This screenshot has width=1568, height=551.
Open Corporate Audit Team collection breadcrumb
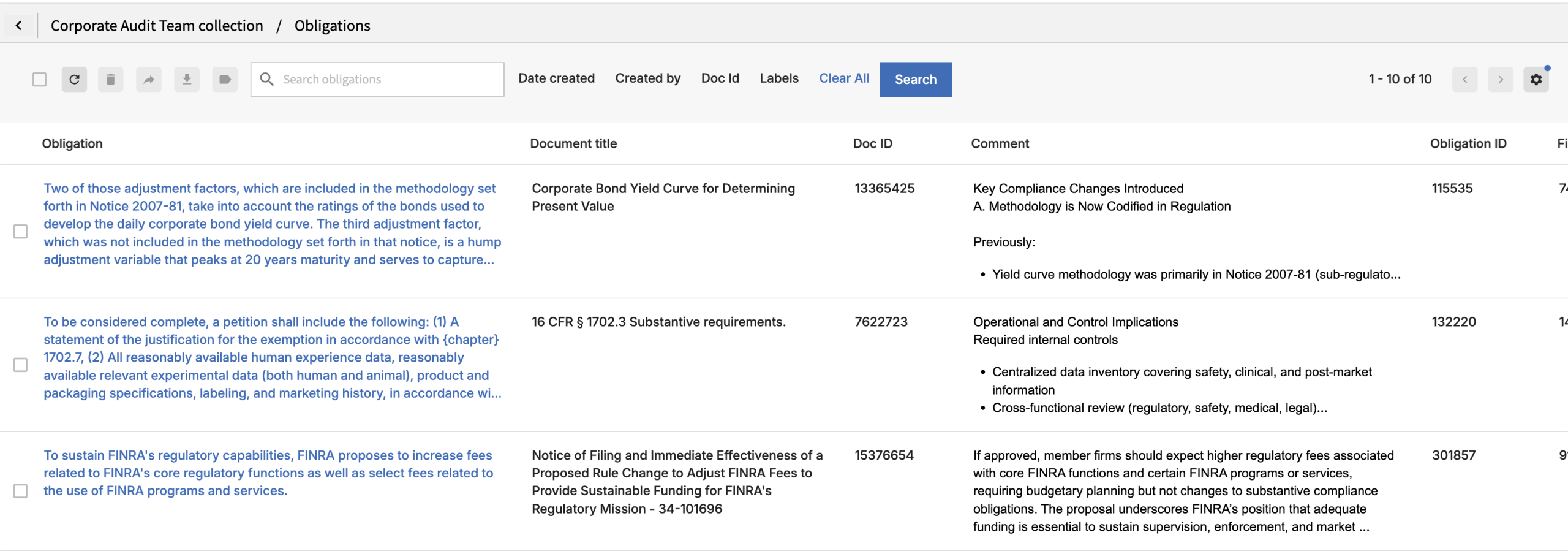coord(157,26)
